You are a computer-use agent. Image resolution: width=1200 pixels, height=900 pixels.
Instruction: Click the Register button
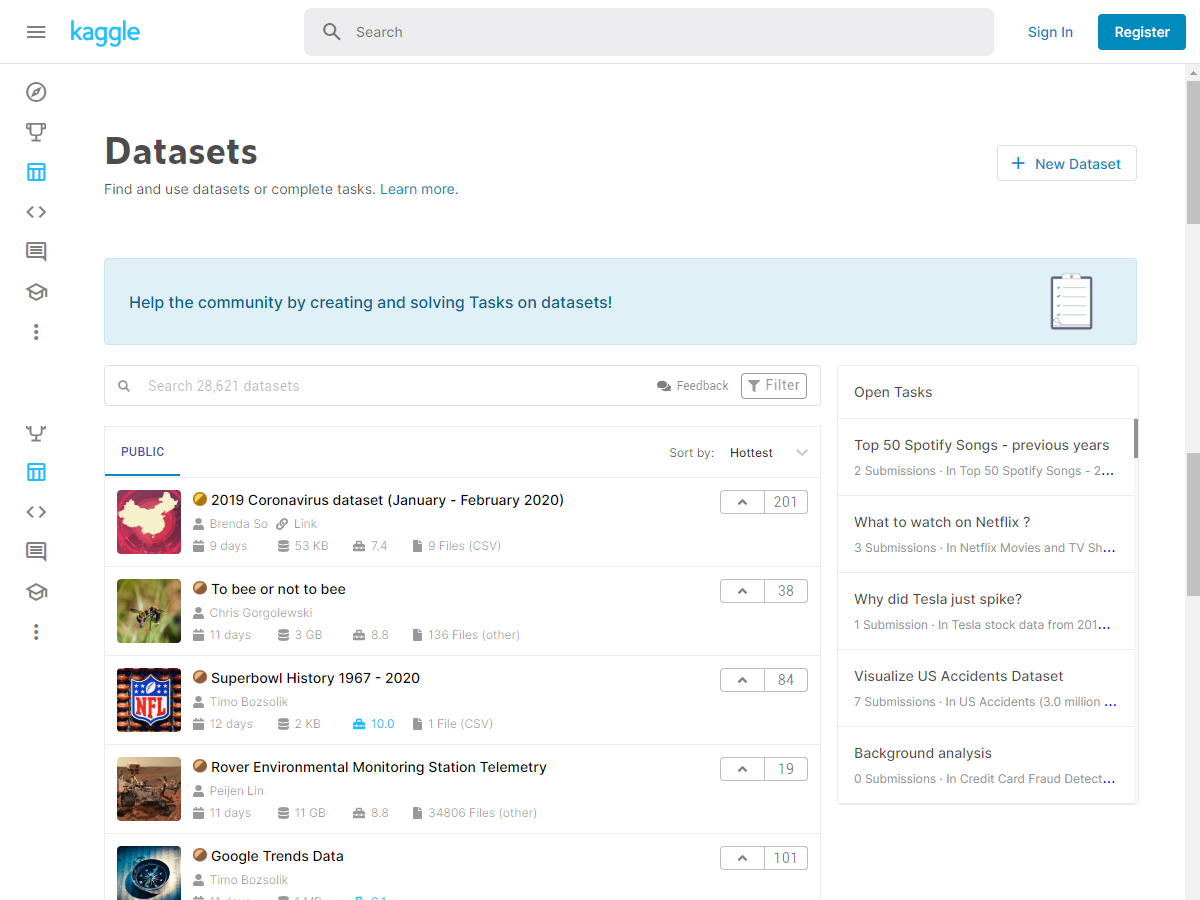1141,32
